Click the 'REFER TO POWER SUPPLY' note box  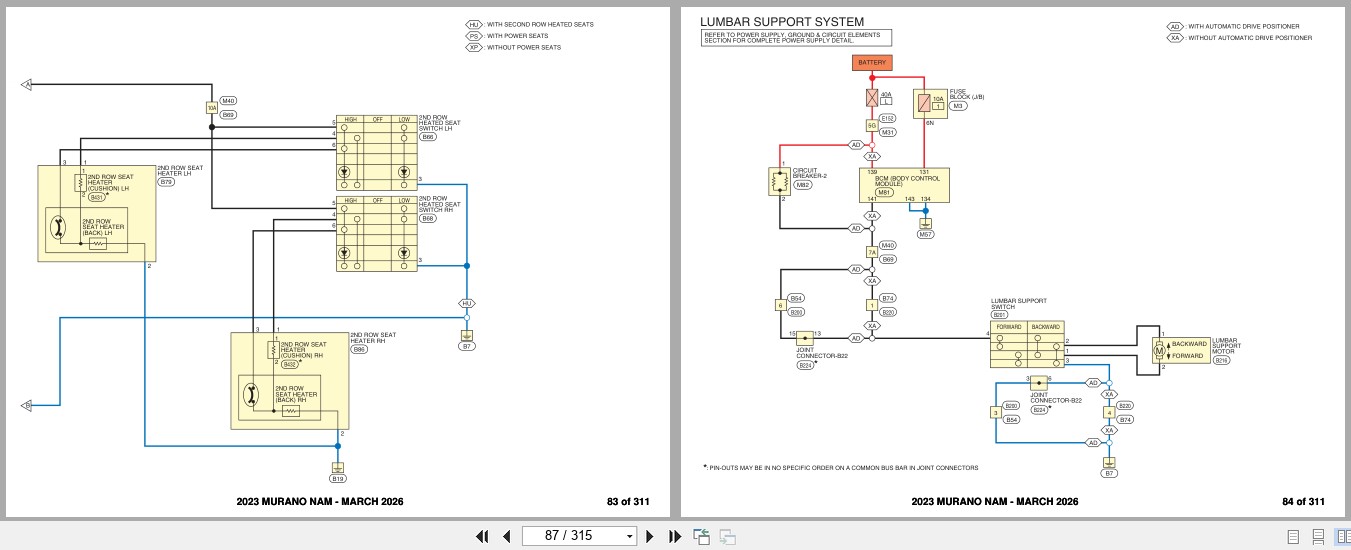796,38
